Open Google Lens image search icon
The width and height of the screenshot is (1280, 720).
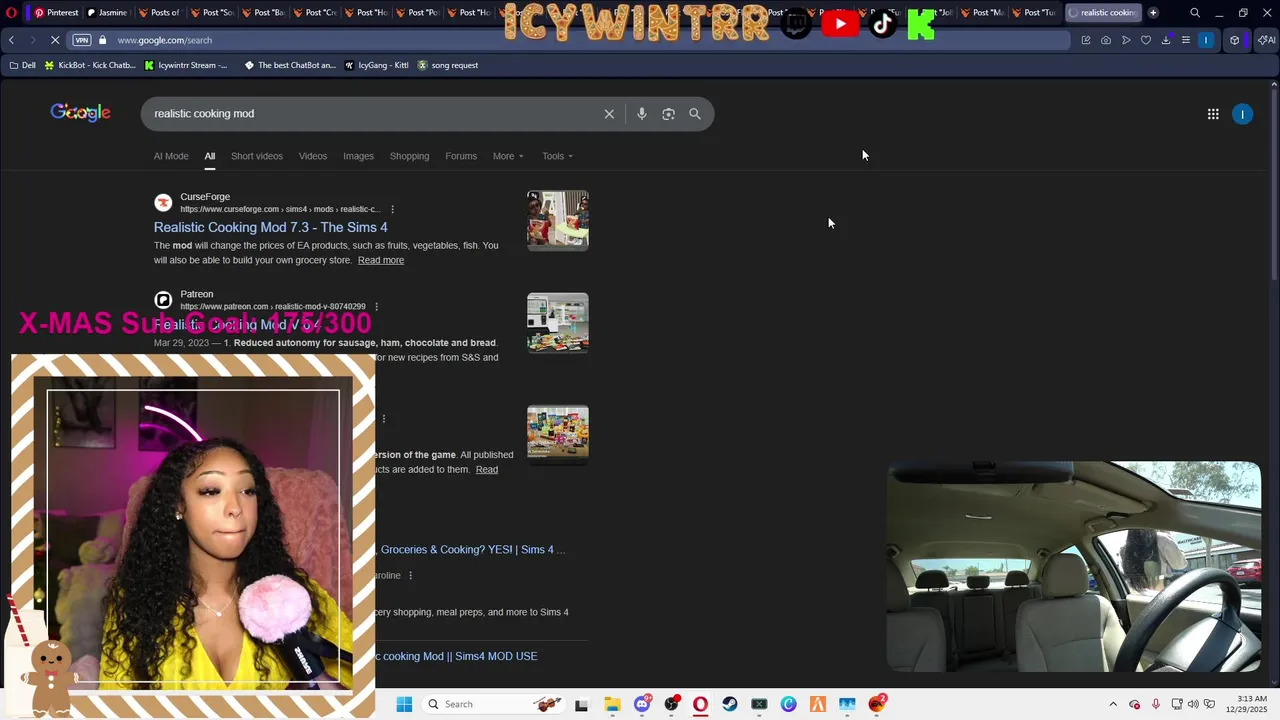(x=668, y=114)
